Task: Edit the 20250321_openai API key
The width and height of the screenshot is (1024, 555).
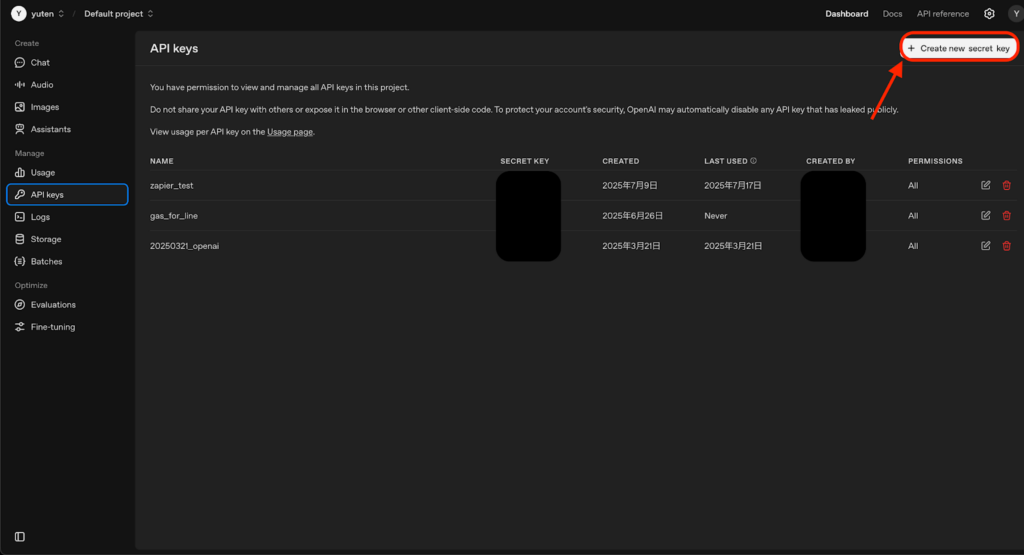Action: tap(985, 246)
